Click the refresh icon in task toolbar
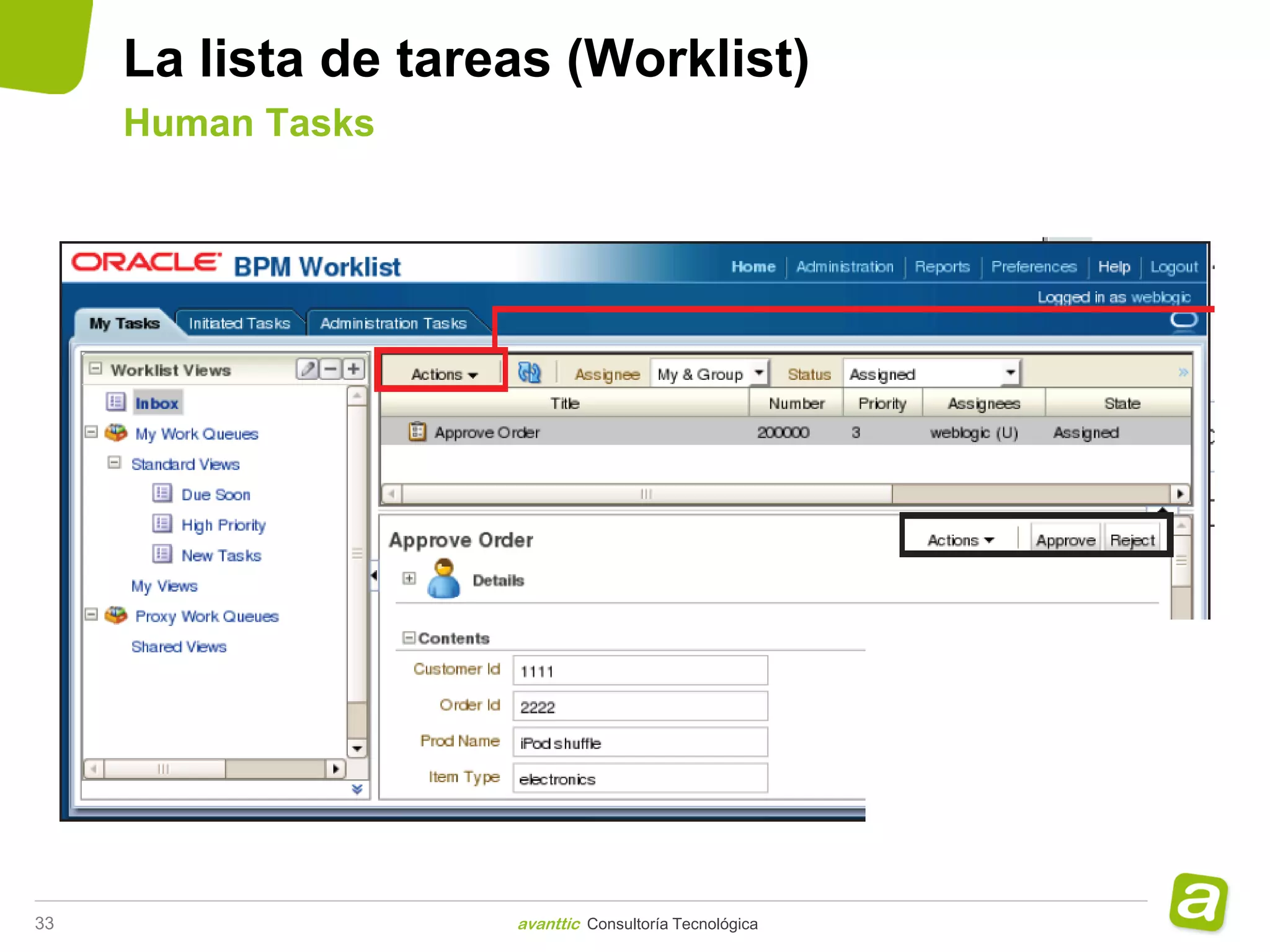This screenshot has width=1270, height=952. pyautogui.click(x=529, y=373)
